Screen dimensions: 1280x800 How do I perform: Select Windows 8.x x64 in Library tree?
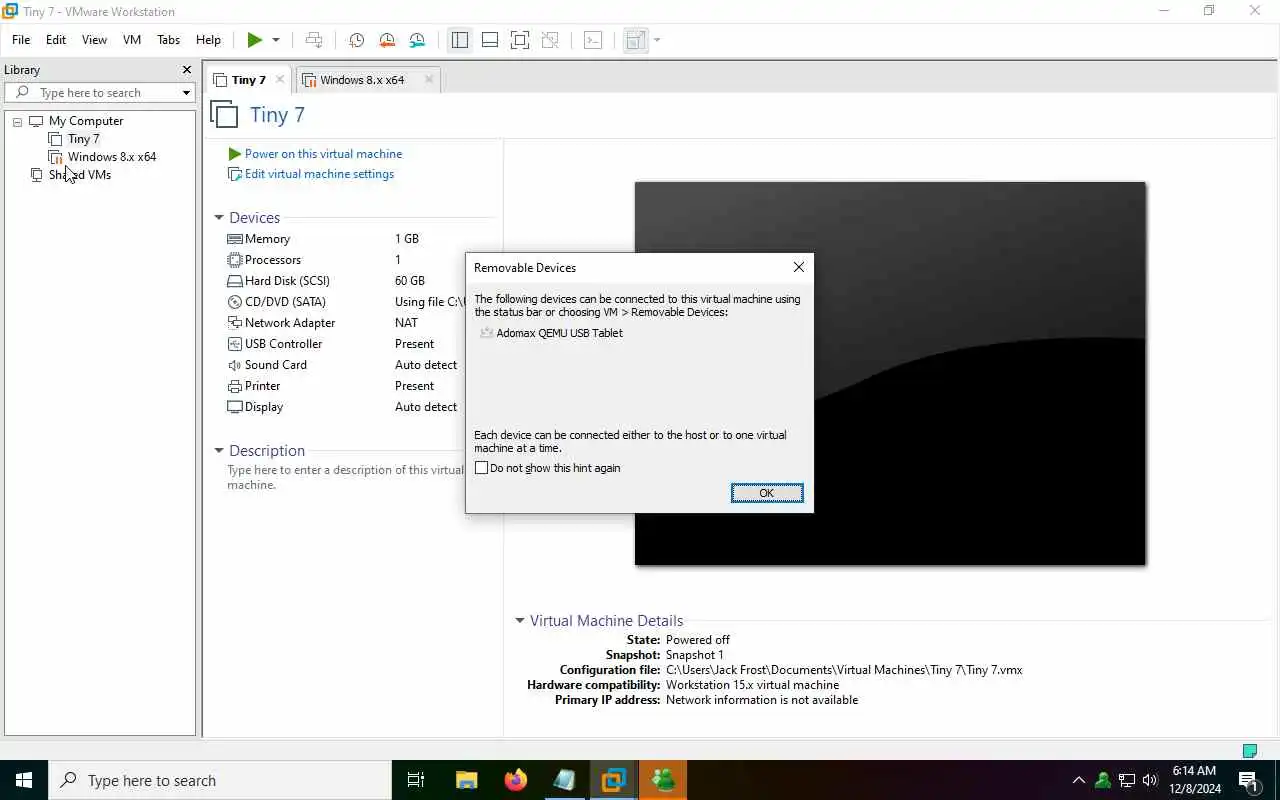point(111,157)
